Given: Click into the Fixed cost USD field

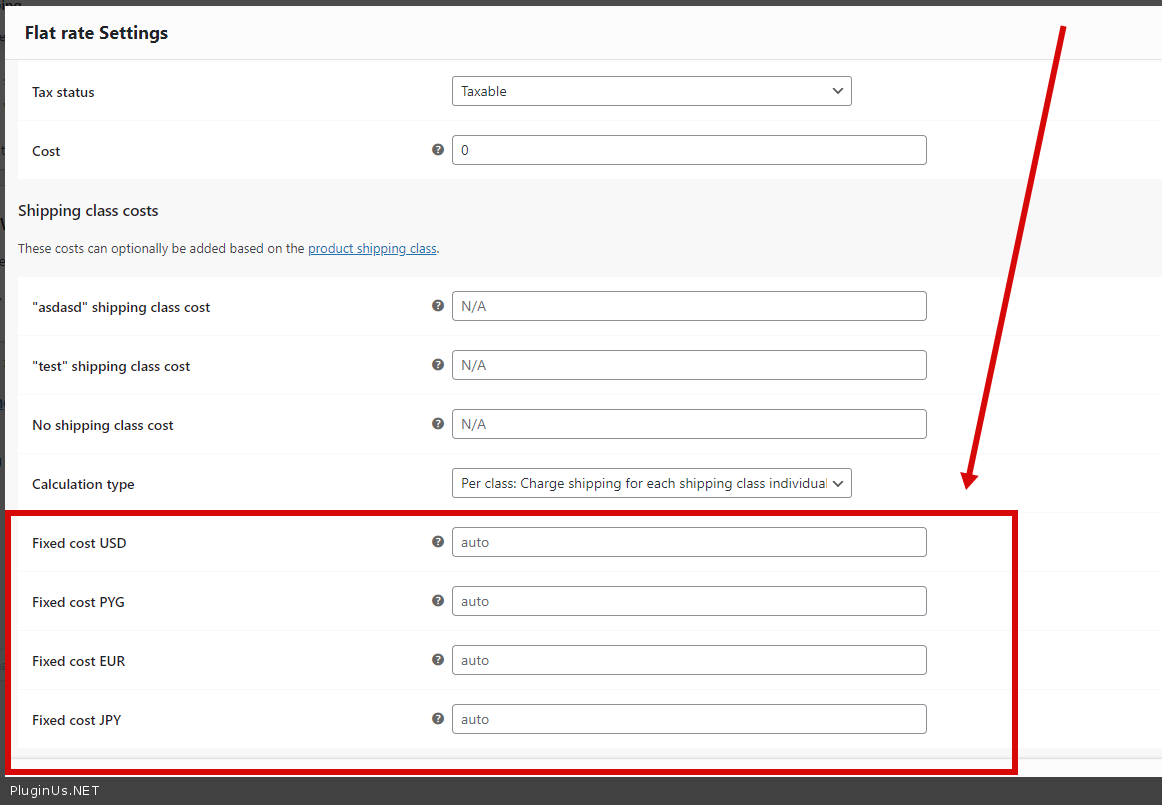Looking at the screenshot, I should pos(689,542).
